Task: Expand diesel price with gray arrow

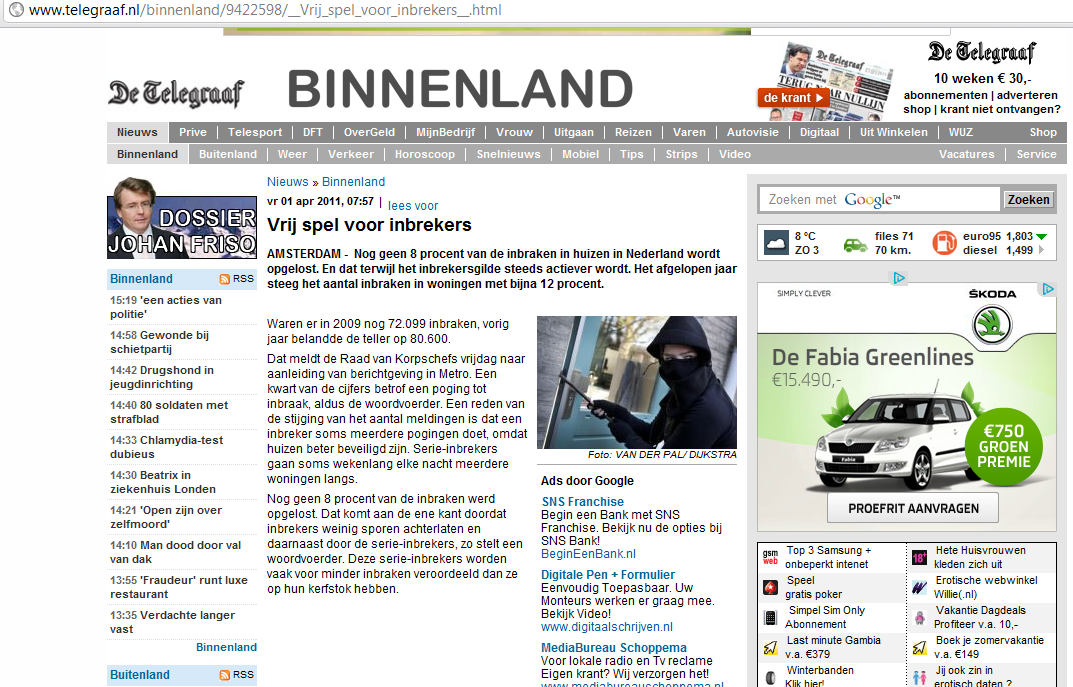Action: click(x=1042, y=250)
